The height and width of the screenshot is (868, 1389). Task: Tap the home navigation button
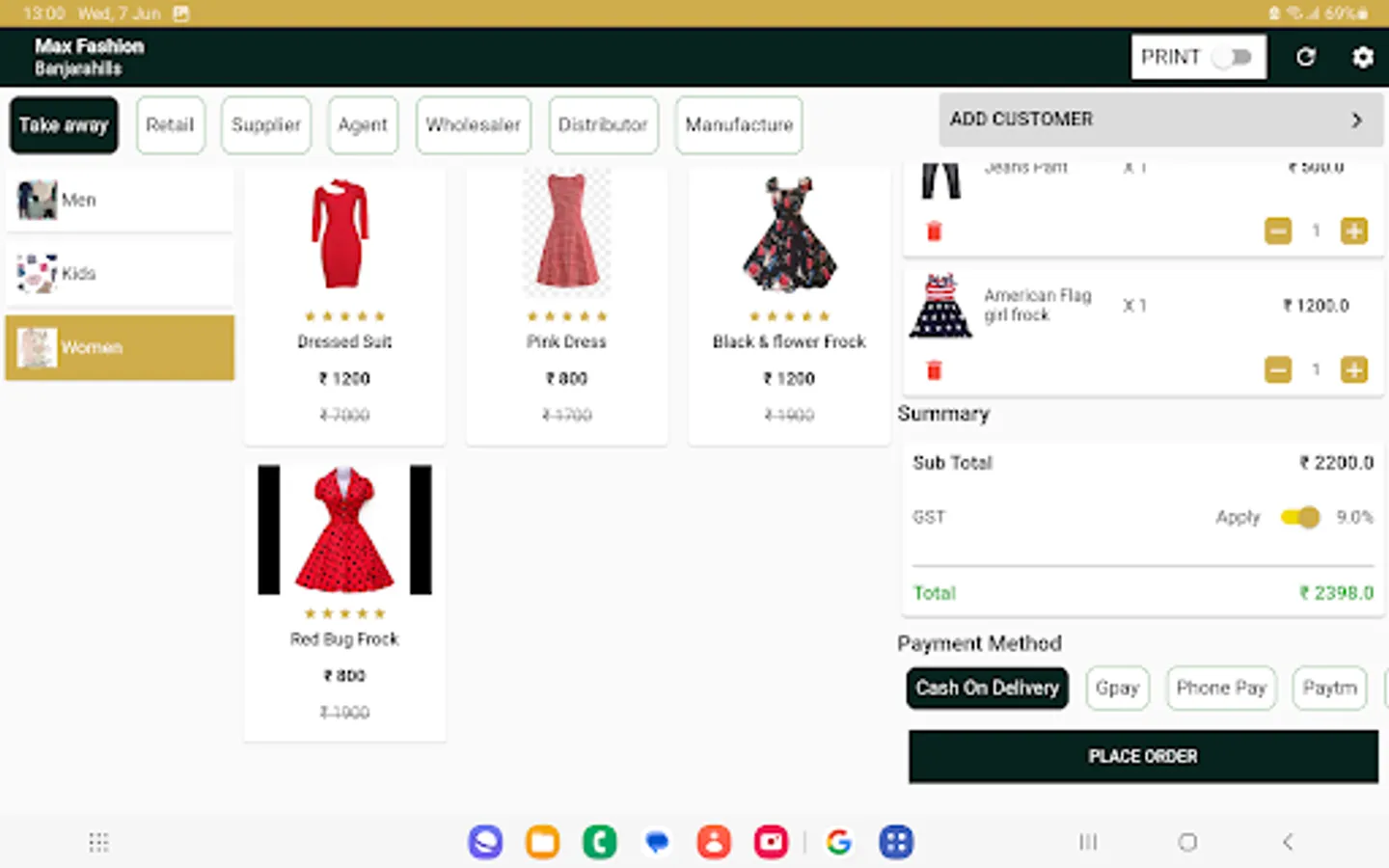coord(1187,842)
